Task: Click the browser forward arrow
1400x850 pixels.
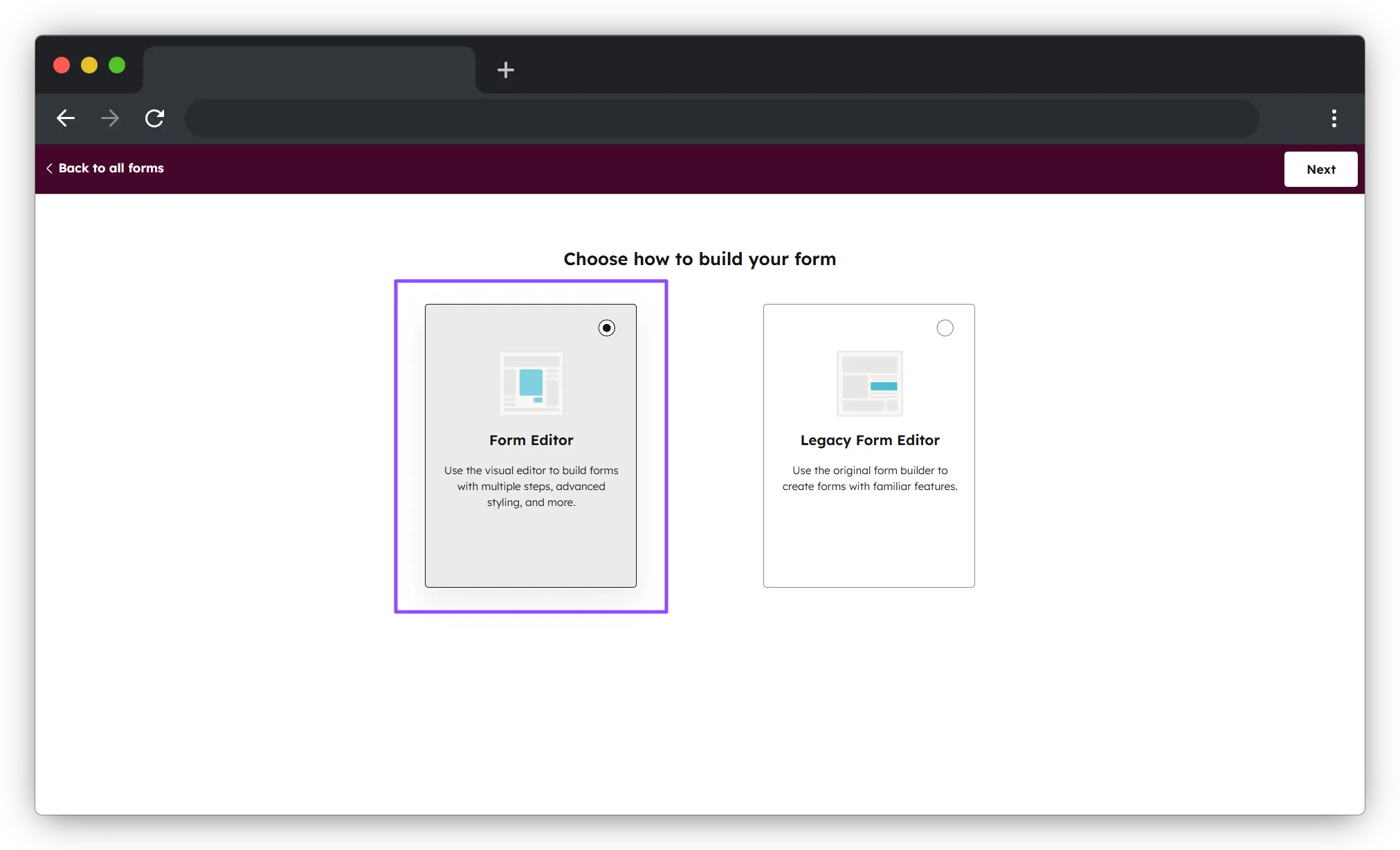Action: coord(110,118)
